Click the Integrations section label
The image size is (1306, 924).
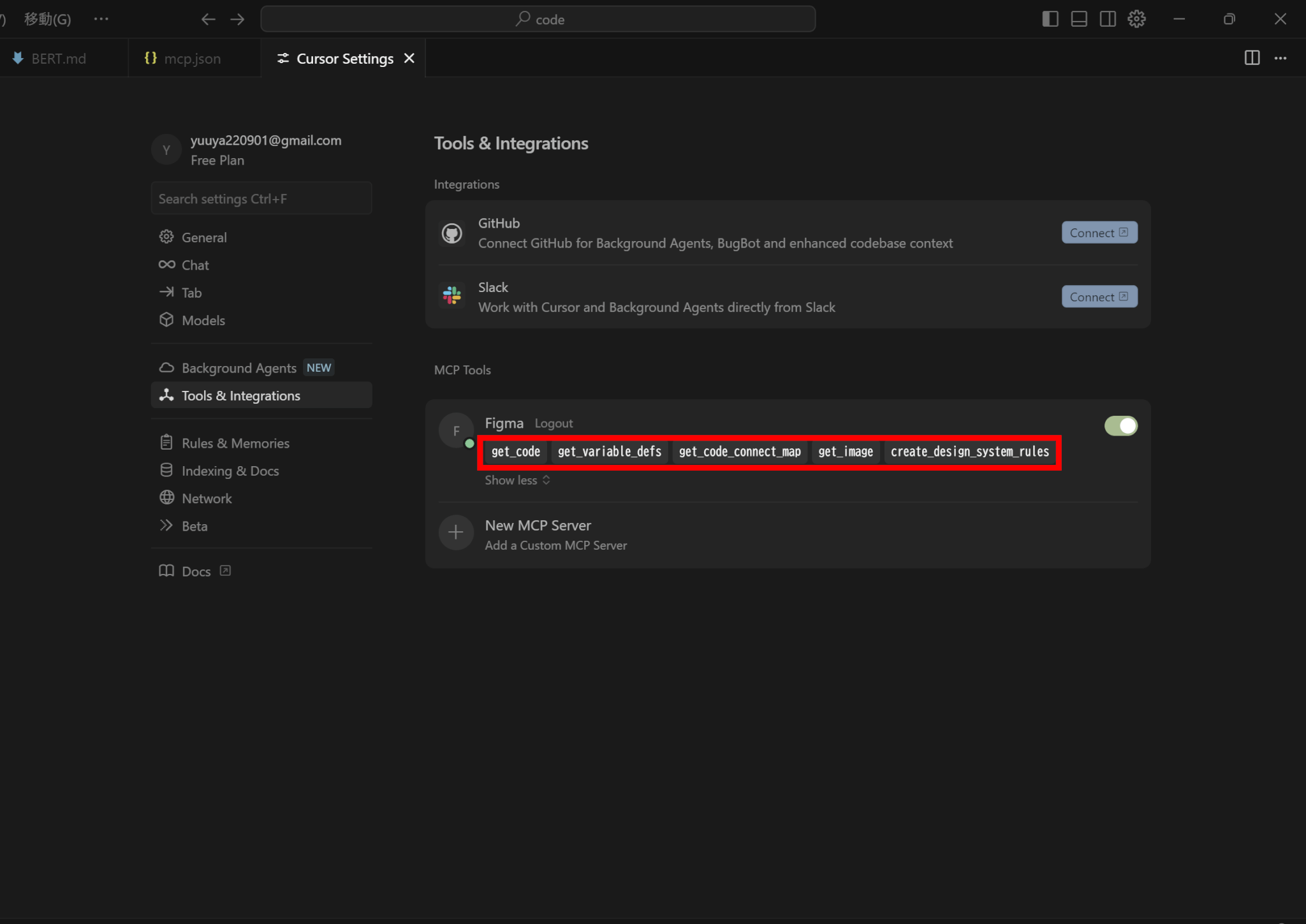(466, 184)
